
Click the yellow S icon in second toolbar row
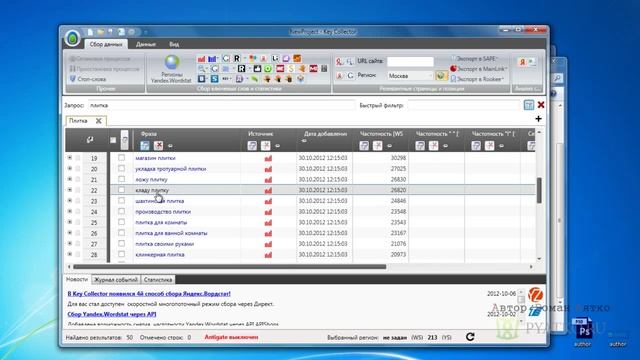[x=291, y=69]
